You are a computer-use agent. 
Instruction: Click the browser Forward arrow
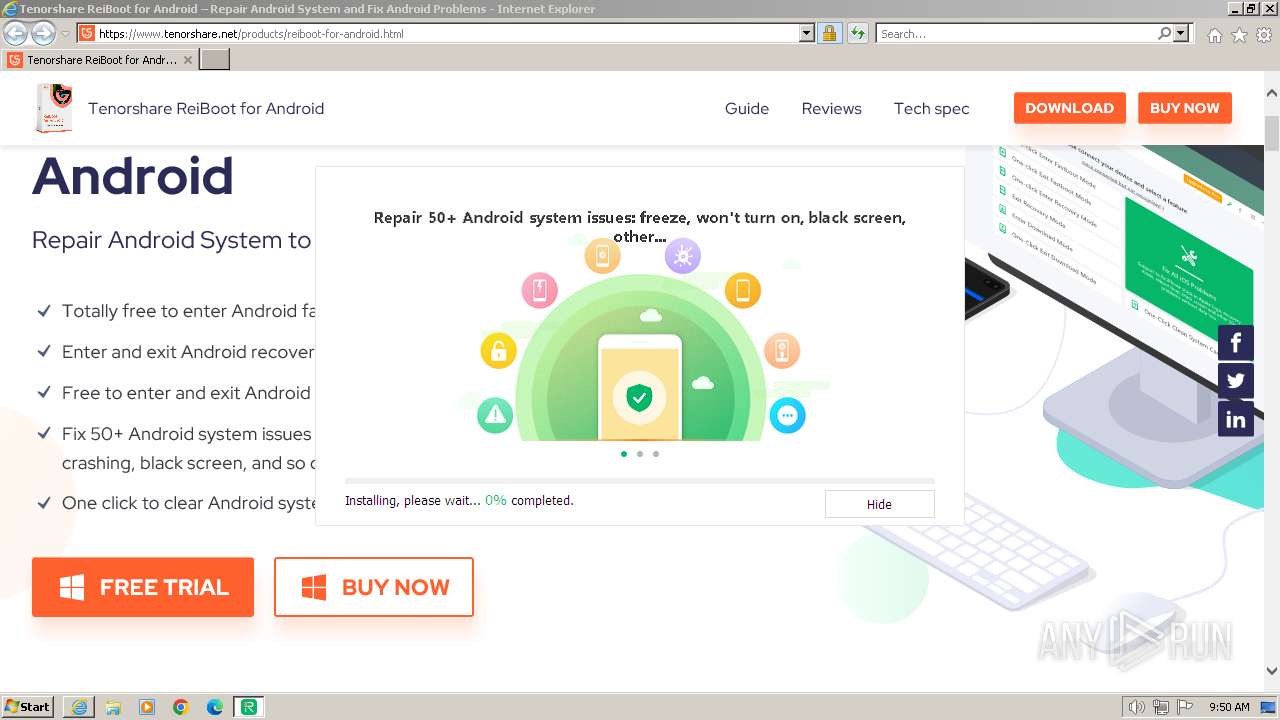[43, 33]
